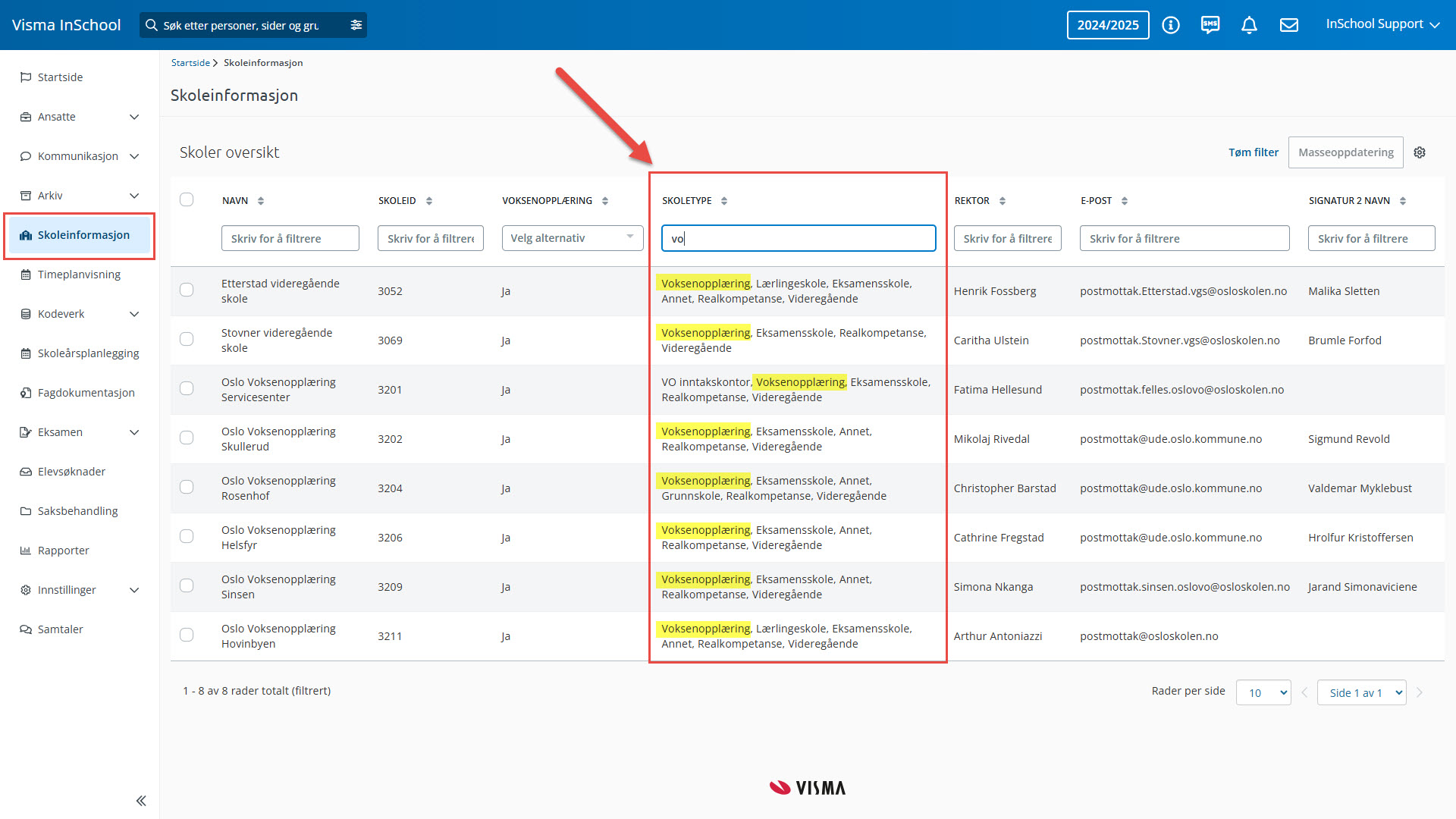
Task: Tick checkbox for Oslo Voksenopplæring Helsfyr
Action: click(x=187, y=536)
